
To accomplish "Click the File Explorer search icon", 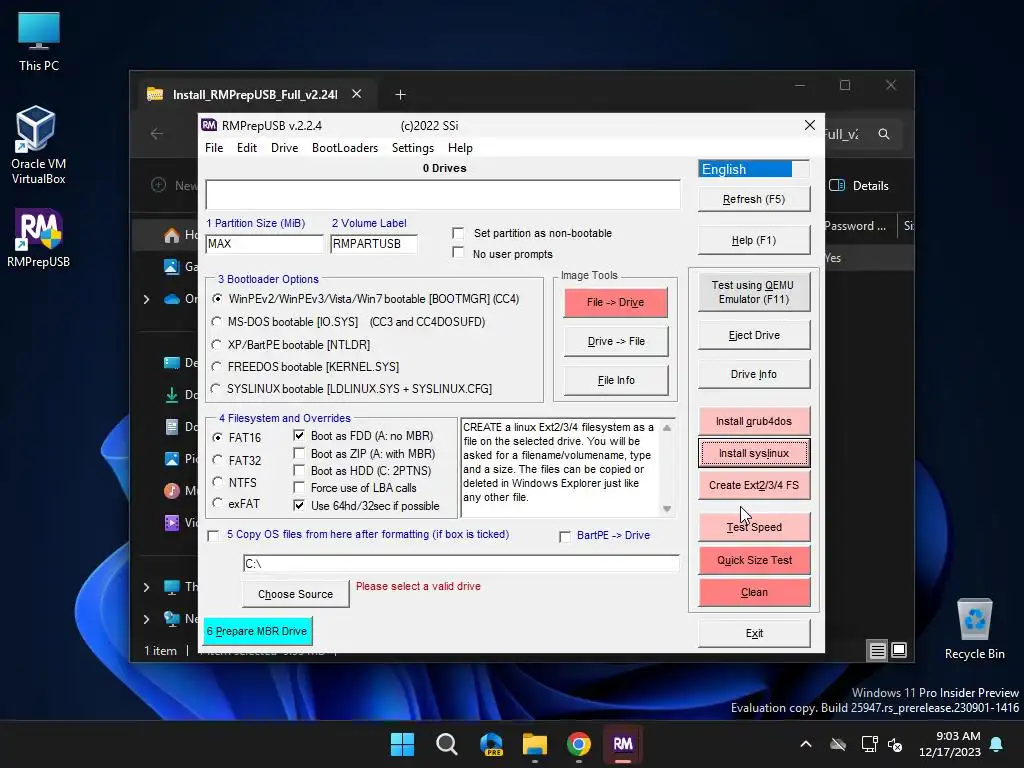I will click(x=884, y=134).
